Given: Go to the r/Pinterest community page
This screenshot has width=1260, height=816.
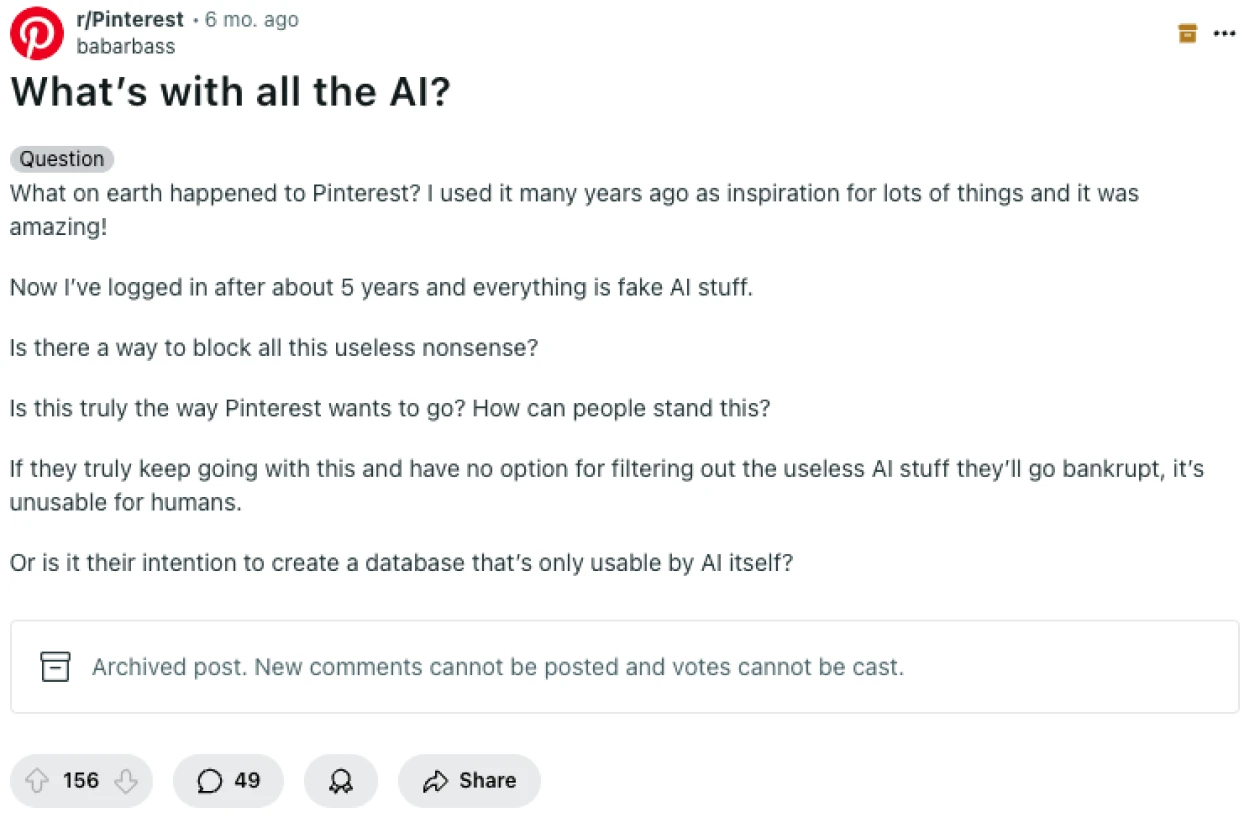Looking at the screenshot, I should pyautogui.click(x=129, y=19).
